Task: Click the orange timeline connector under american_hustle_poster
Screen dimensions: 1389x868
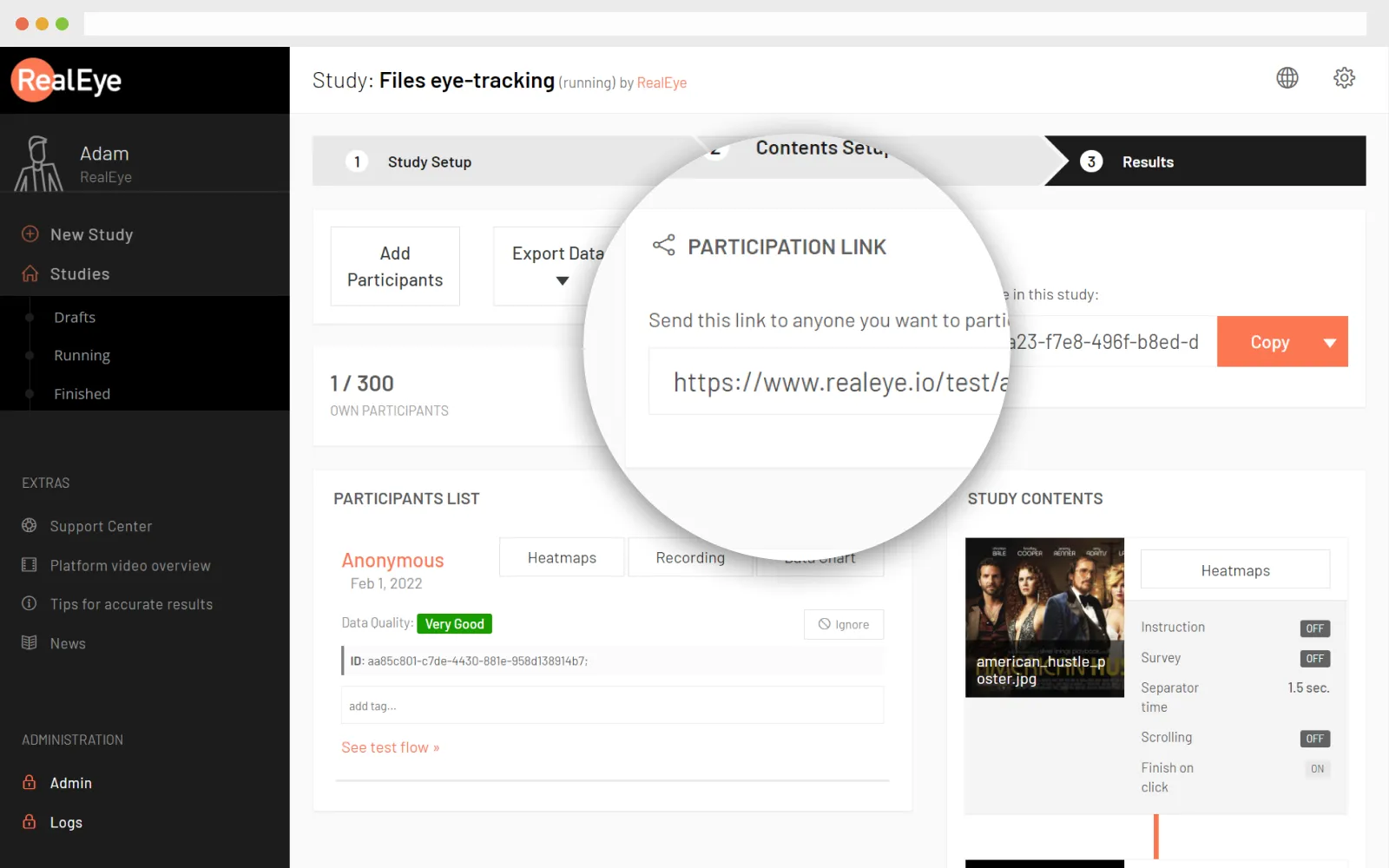Action: coord(1155,838)
